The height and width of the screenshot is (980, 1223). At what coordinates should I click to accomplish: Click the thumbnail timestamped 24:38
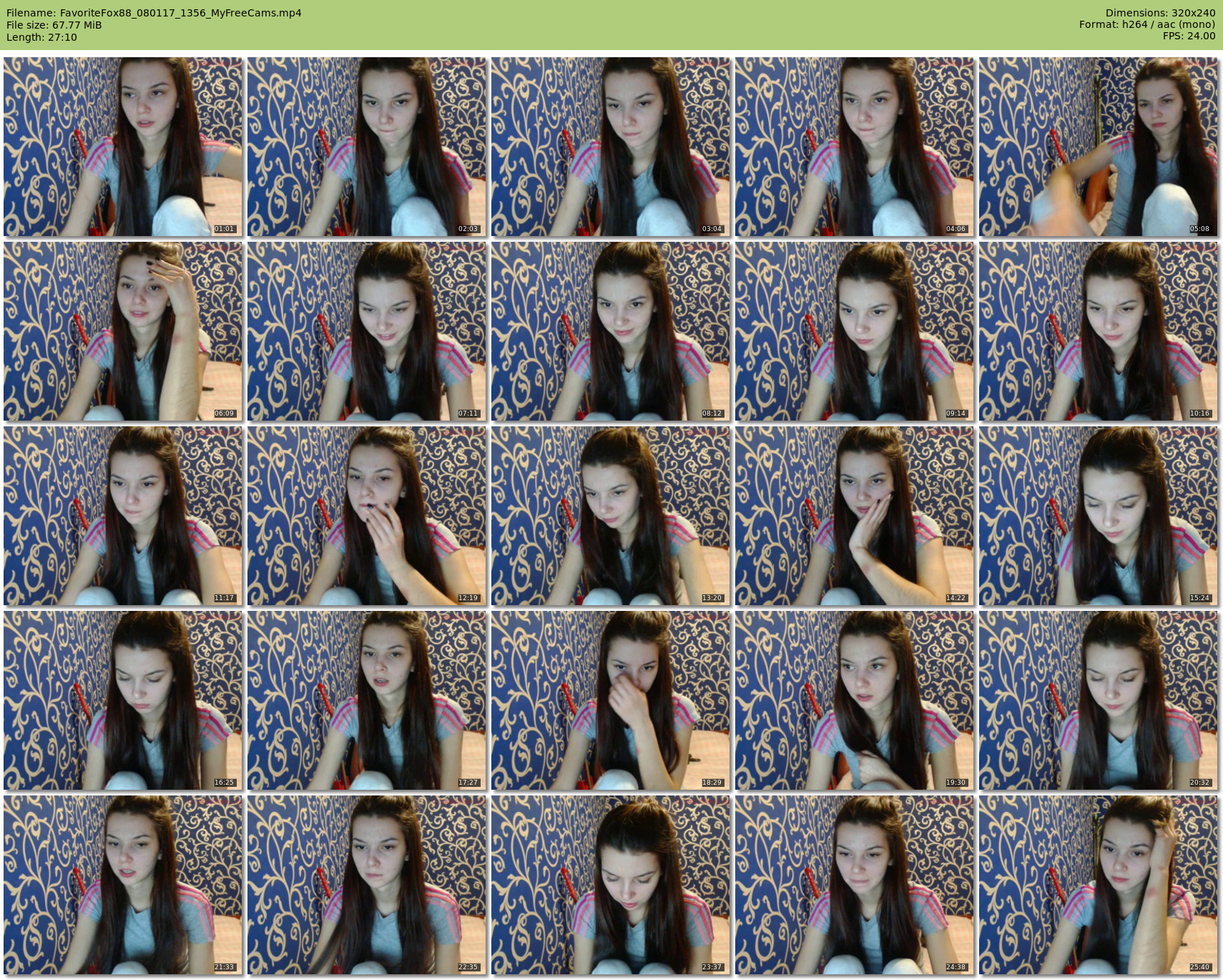click(854, 885)
